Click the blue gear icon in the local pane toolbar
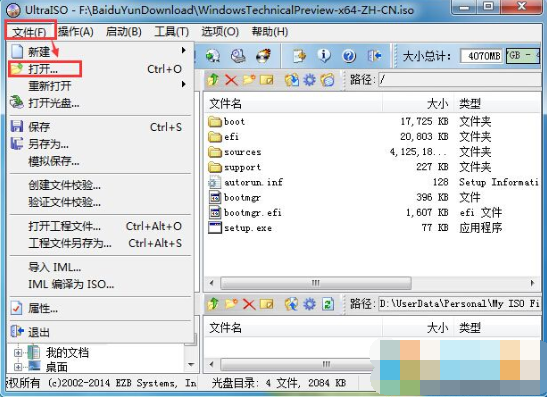 click(x=309, y=304)
